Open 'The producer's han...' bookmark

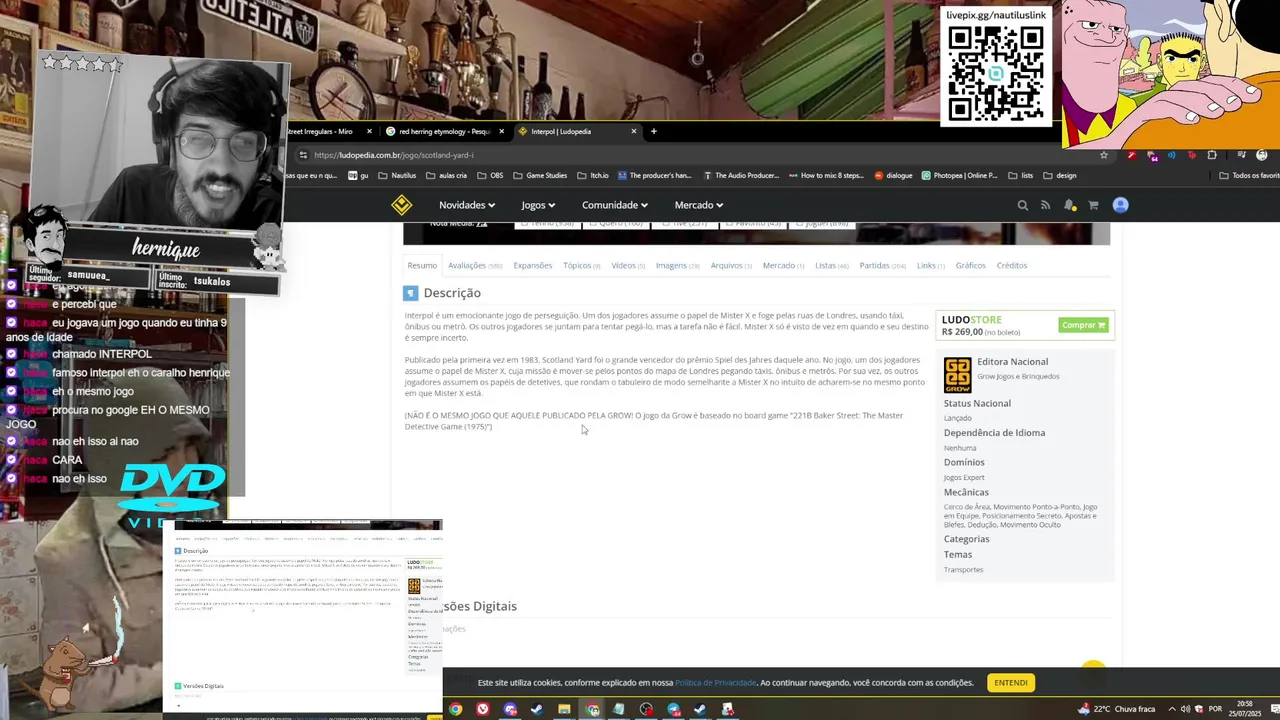click(655, 175)
